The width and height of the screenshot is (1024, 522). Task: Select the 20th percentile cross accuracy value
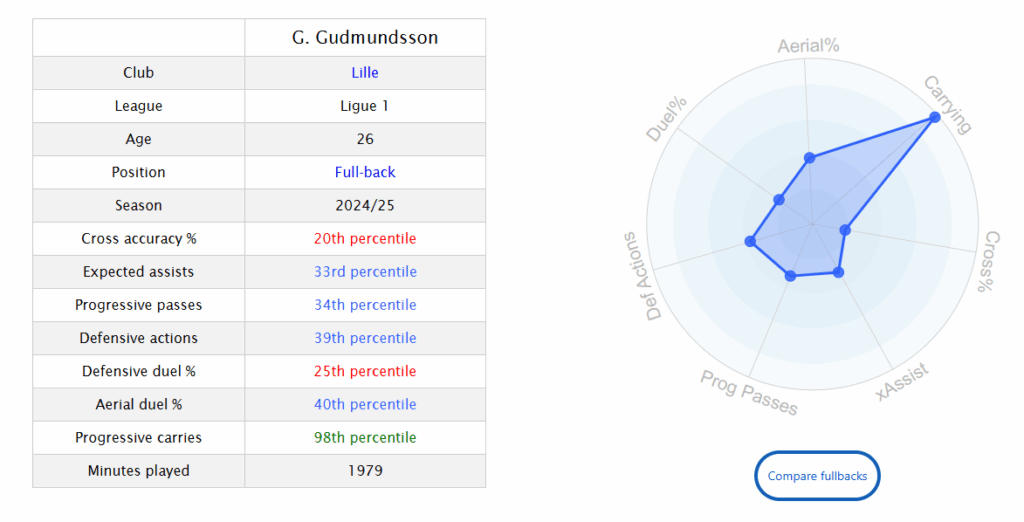click(x=365, y=239)
